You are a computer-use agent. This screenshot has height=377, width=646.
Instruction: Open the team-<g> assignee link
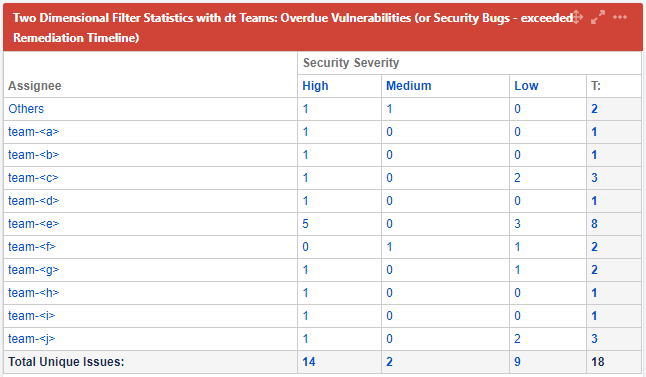[x=34, y=270]
